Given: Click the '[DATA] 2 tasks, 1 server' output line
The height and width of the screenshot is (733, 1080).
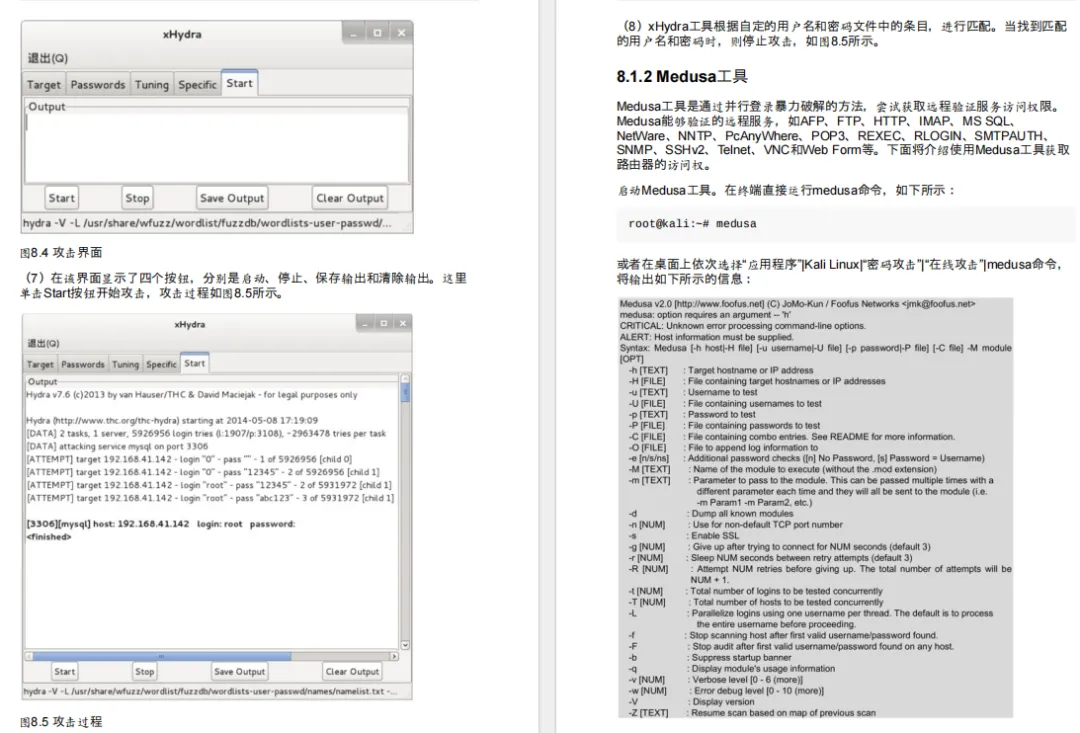Looking at the screenshot, I should (206, 433).
